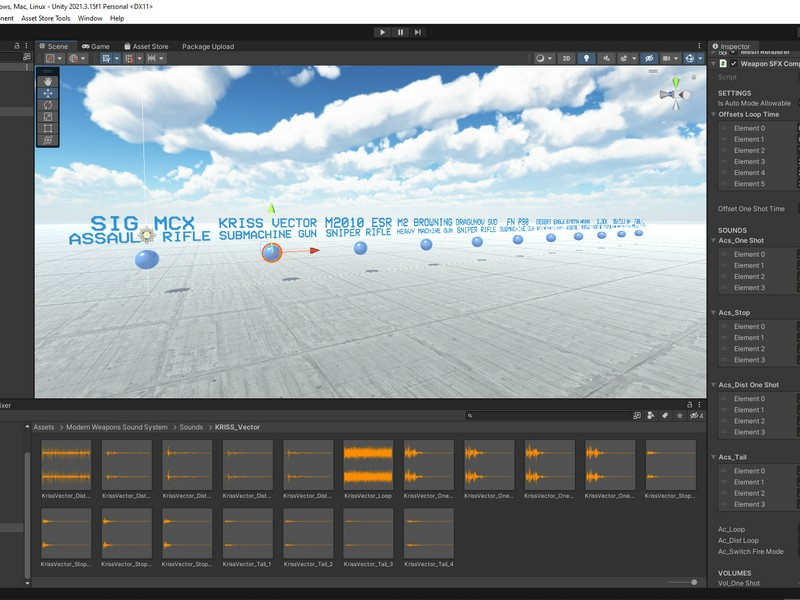Viewport: 800px width, 600px height.
Task: Click the grid snapping icon
Action: [129, 58]
